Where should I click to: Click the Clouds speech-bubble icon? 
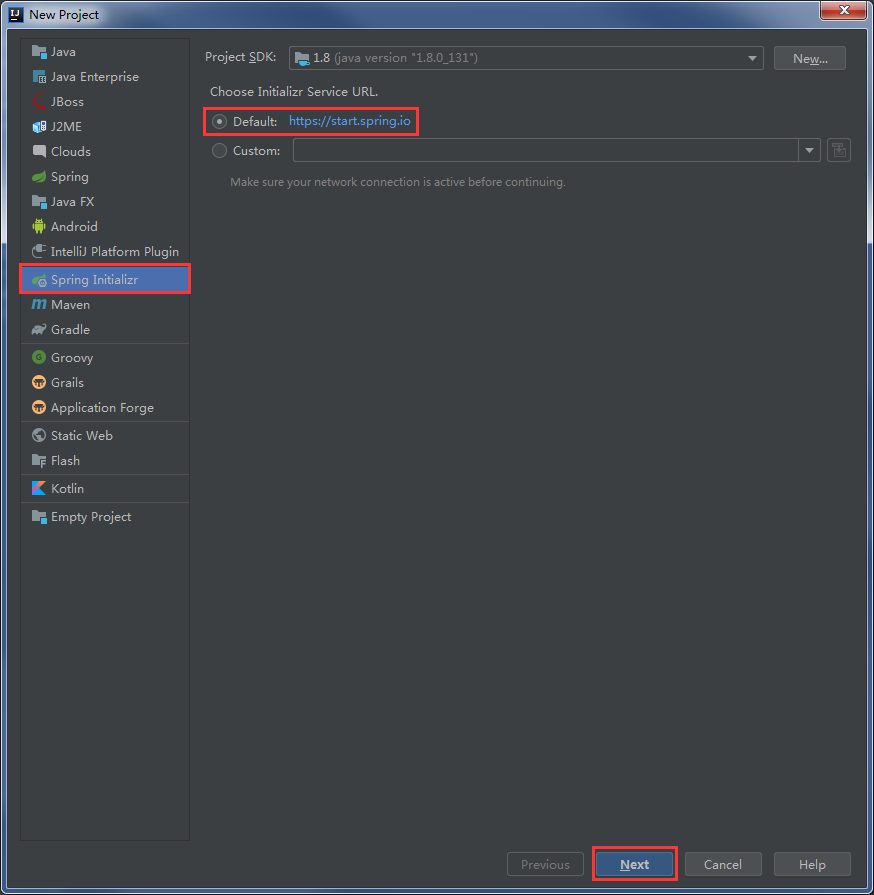click(39, 152)
